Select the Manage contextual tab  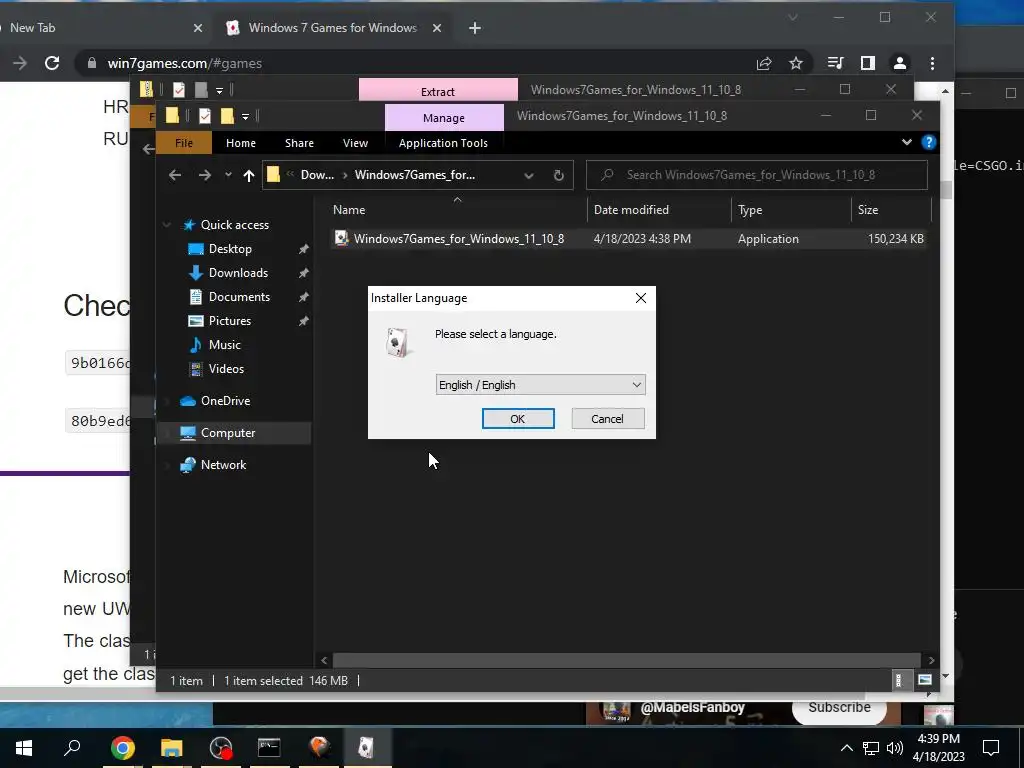point(444,118)
